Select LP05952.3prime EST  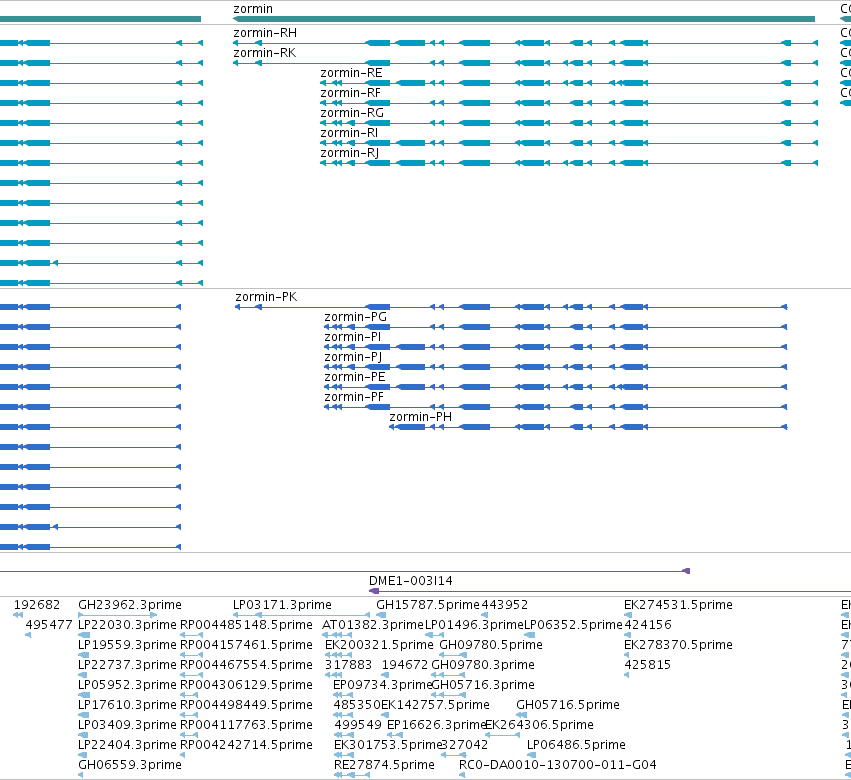coord(128,685)
